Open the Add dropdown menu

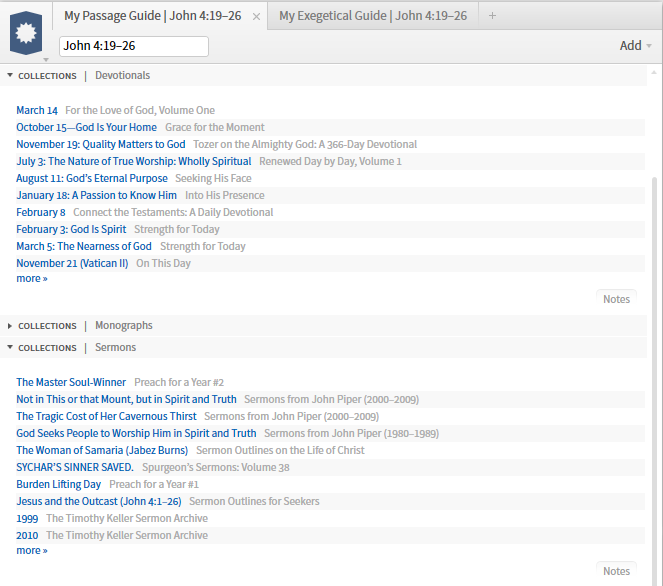pyautogui.click(x=635, y=46)
